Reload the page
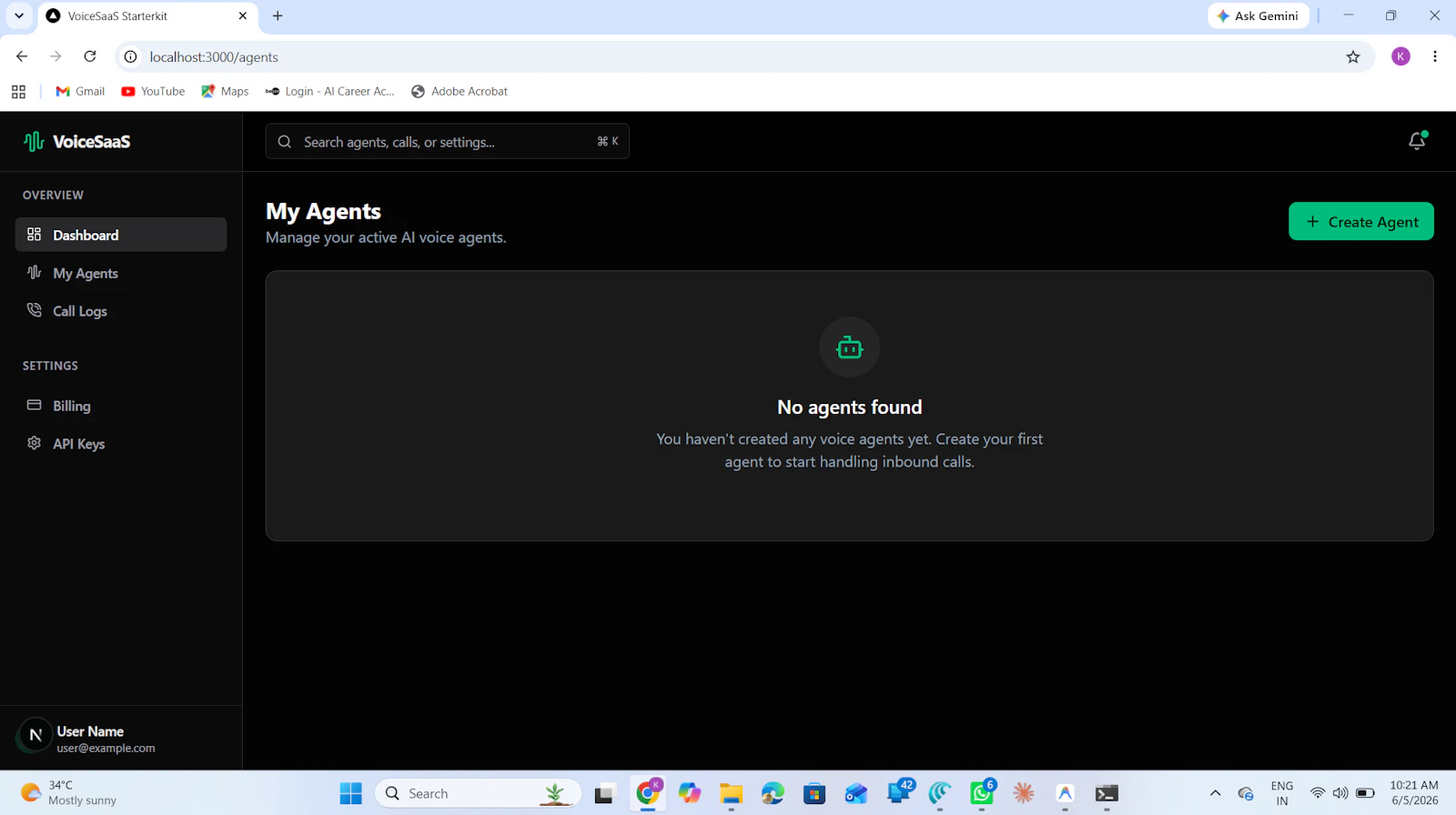The width and height of the screenshot is (1456, 815). click(x=90, y=56)
